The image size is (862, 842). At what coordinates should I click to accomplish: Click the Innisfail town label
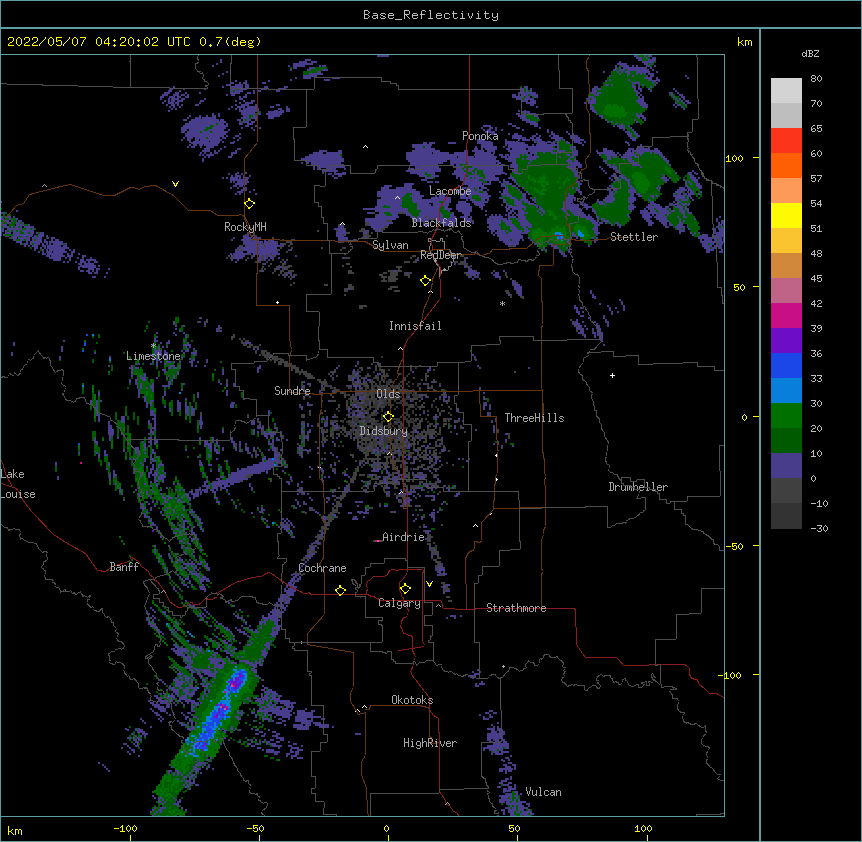[415, 326]
